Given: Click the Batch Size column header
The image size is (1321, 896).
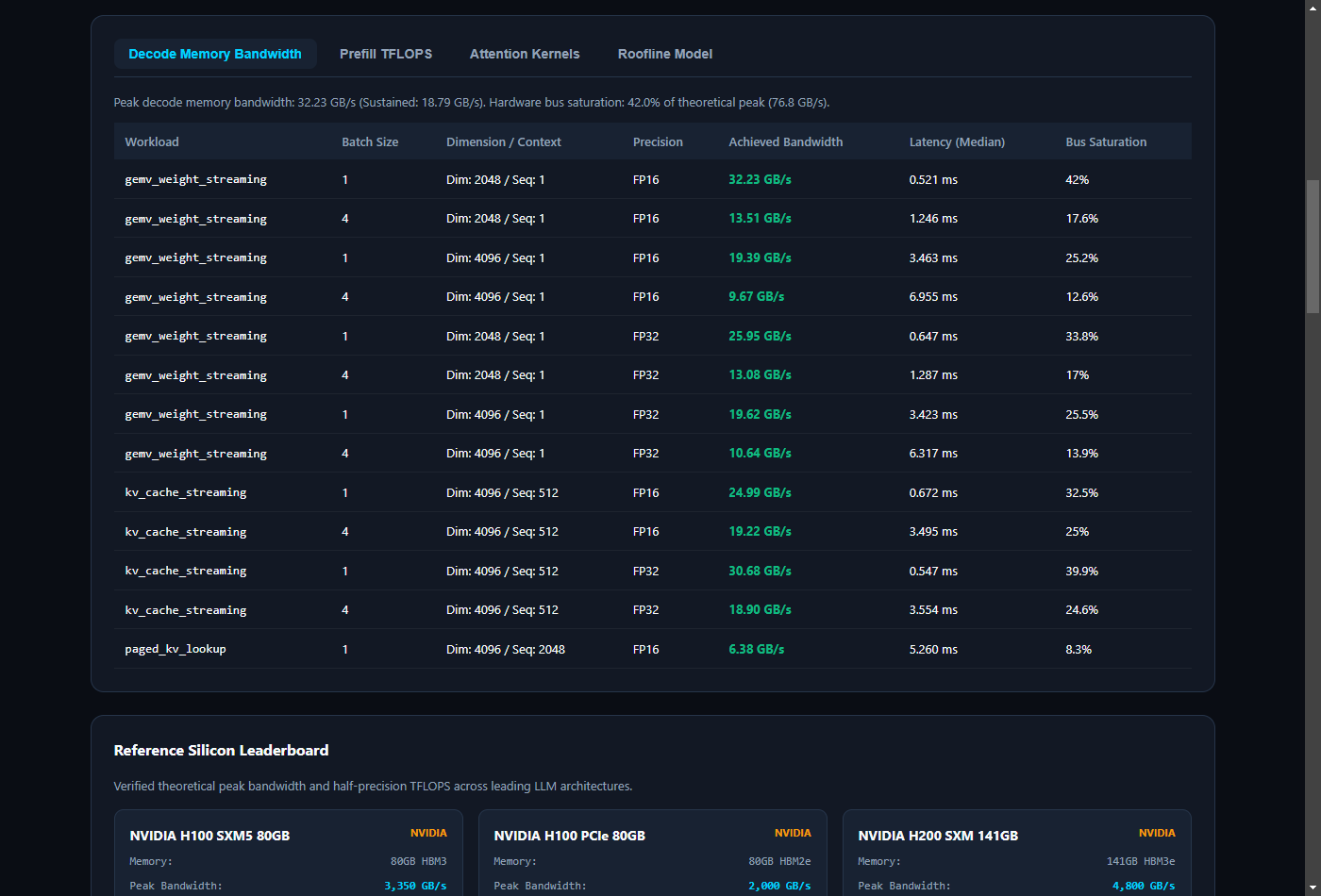Looking at the screenshot, I should tap(370, 142).
